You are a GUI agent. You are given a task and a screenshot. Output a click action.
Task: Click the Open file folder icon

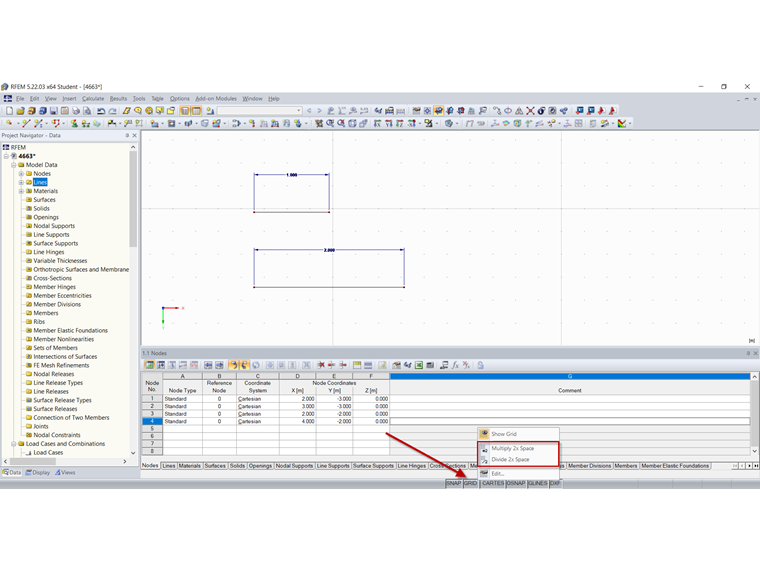pyautogui.click(x=20, y=111)
